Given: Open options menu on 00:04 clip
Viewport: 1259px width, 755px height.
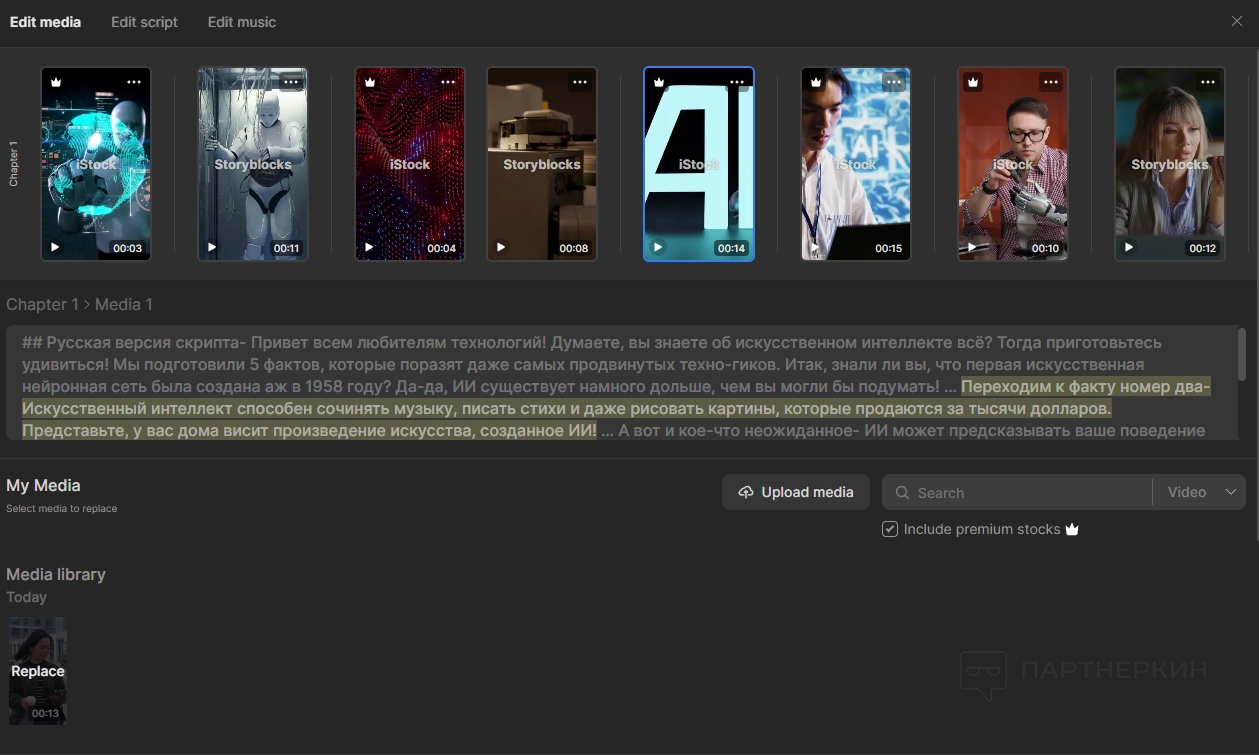Looking at the screenshot, I should point(448,82).
